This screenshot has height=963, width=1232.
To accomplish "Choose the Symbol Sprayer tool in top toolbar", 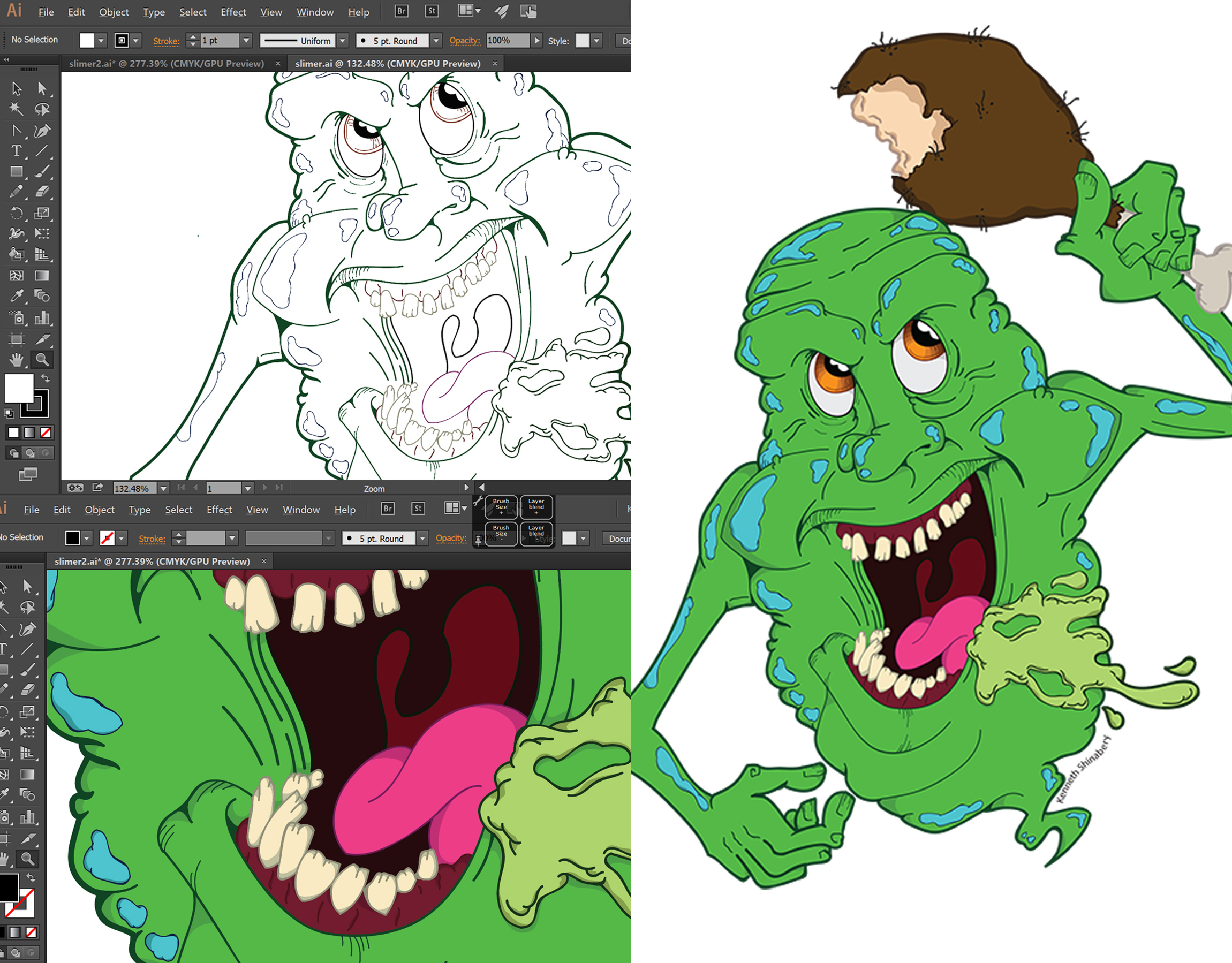I will point(17,318).
